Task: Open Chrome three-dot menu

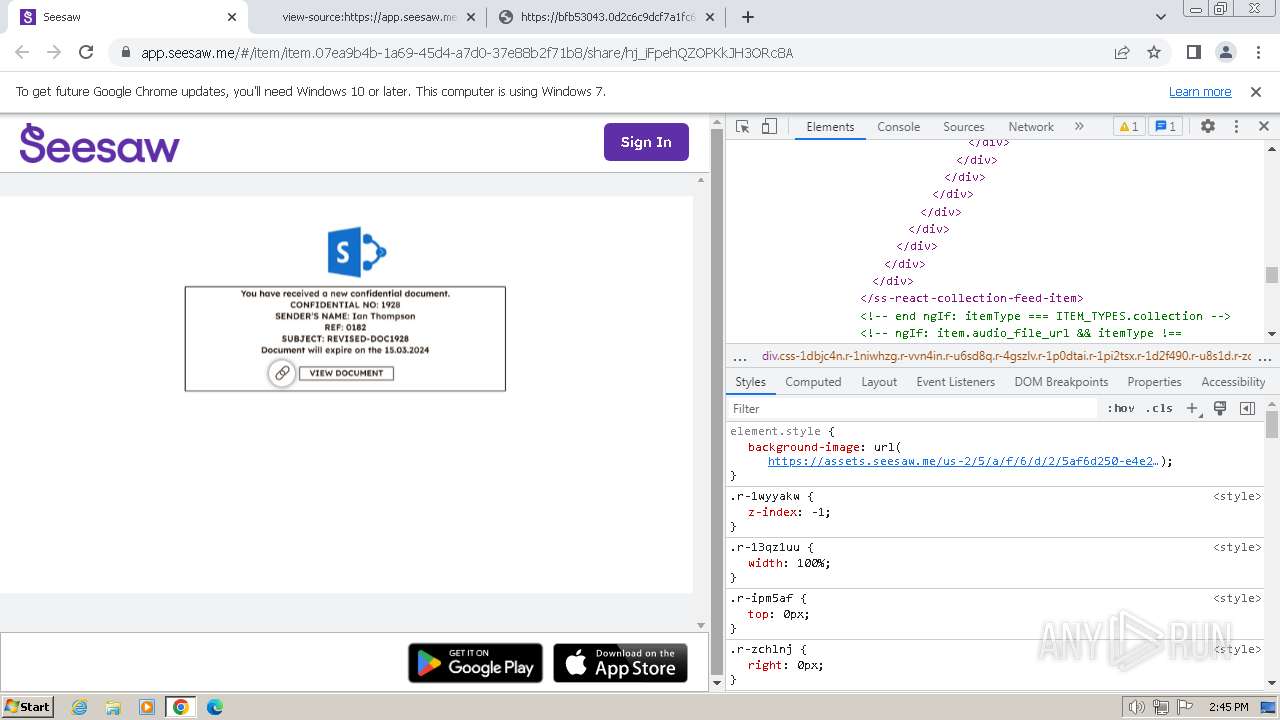Action: [x=1258, y=52]
